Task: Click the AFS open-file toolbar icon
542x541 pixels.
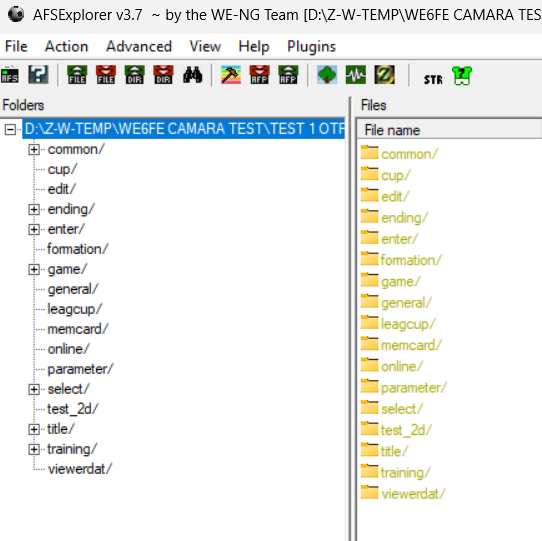Action: pos(10,75)
